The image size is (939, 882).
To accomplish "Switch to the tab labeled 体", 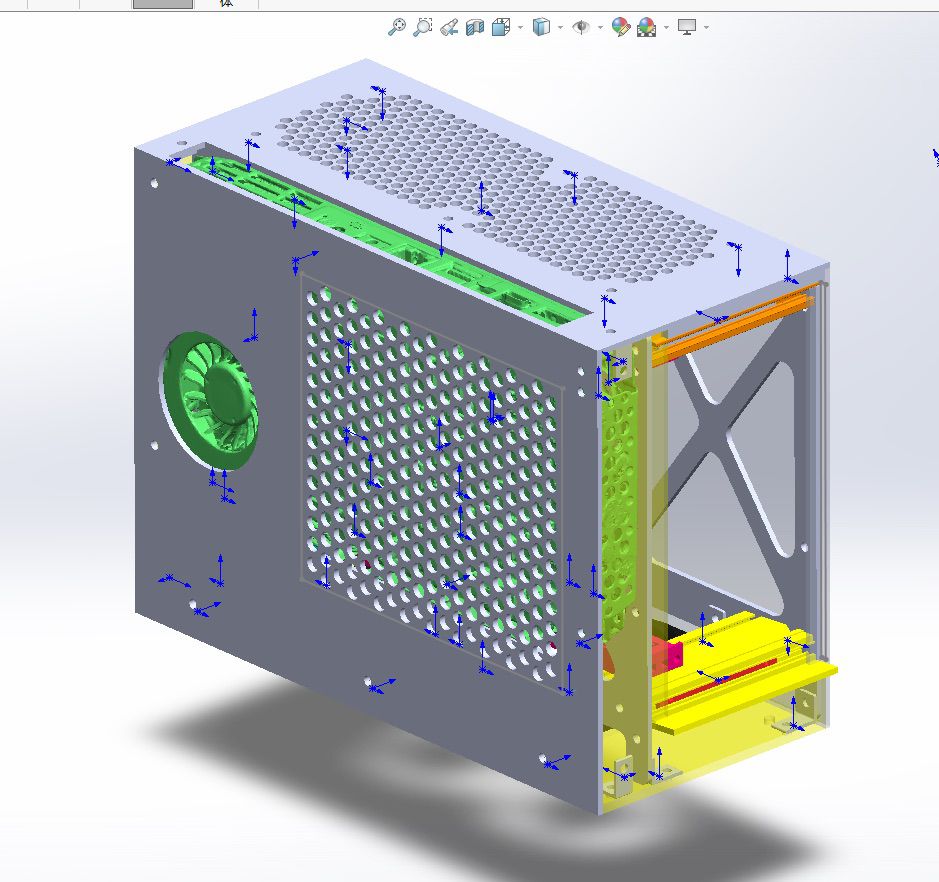I will 227,4.
